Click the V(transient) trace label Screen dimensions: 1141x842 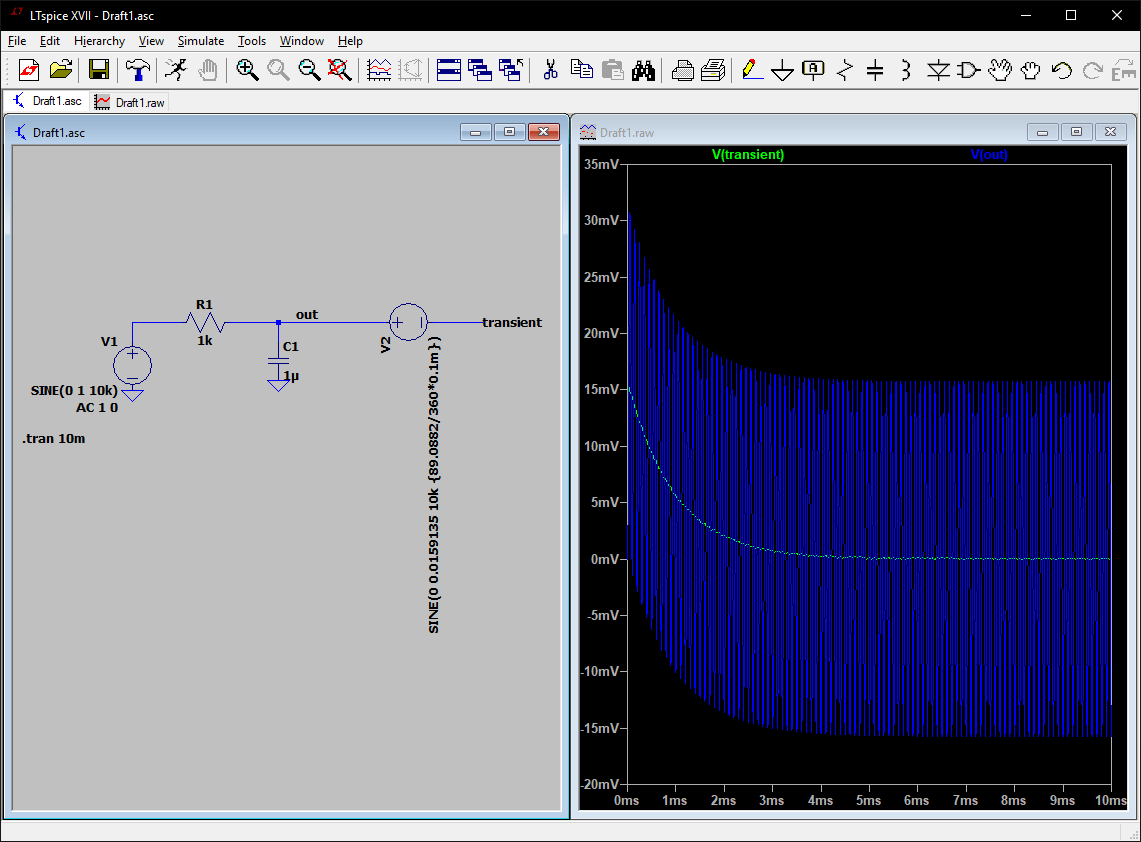tap(747, 155)
